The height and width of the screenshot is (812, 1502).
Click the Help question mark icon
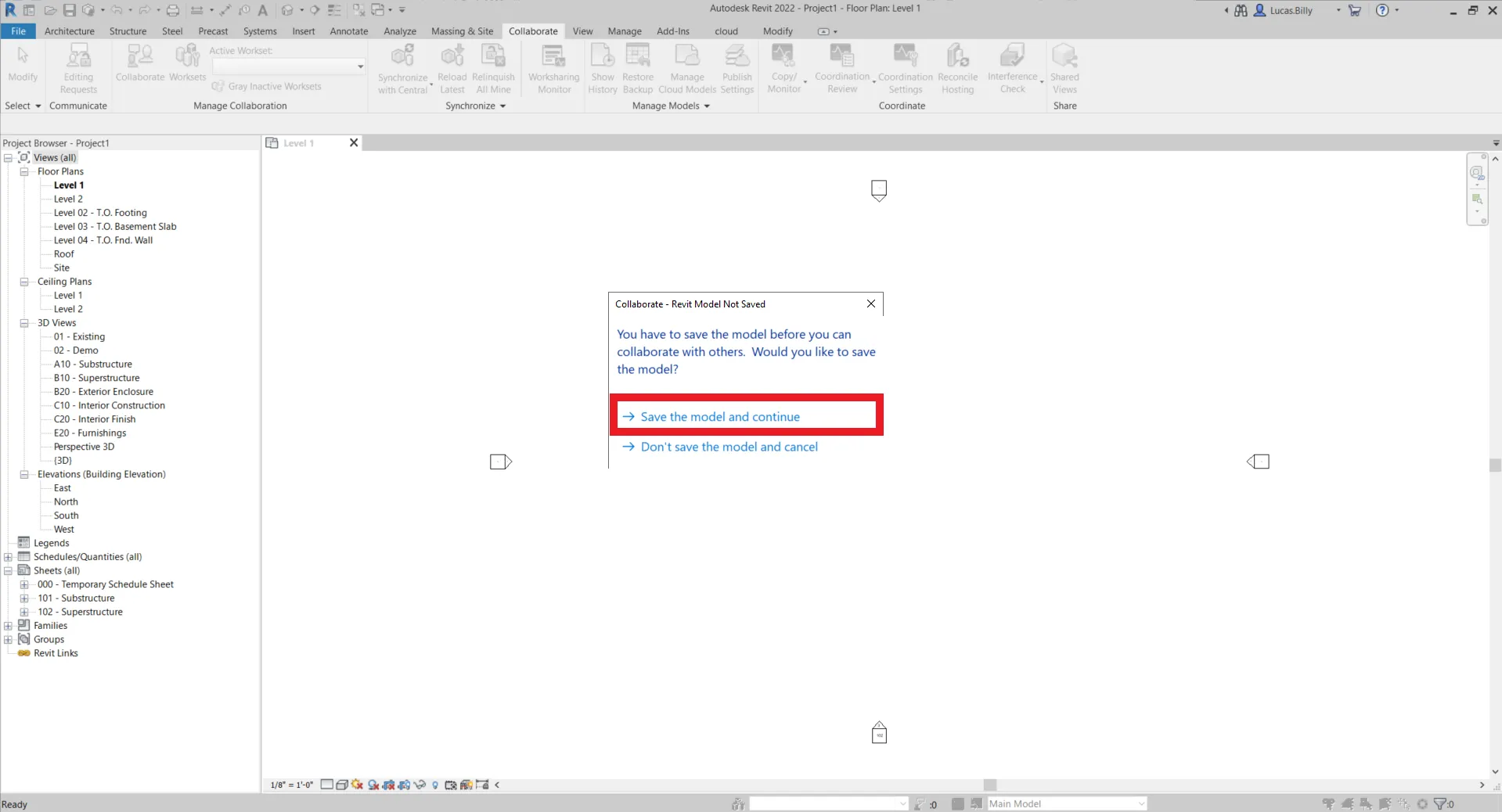[x=1382, y=10]
